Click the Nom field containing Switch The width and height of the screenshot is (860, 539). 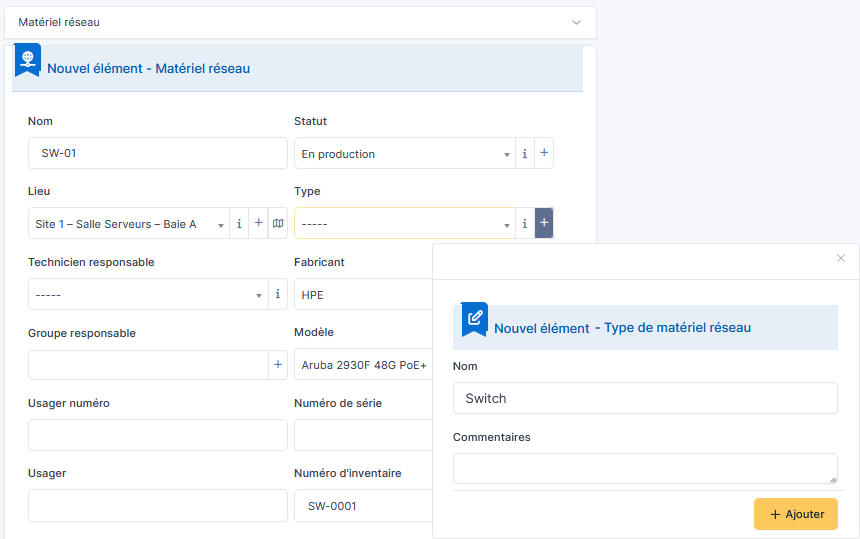[645, 399]
